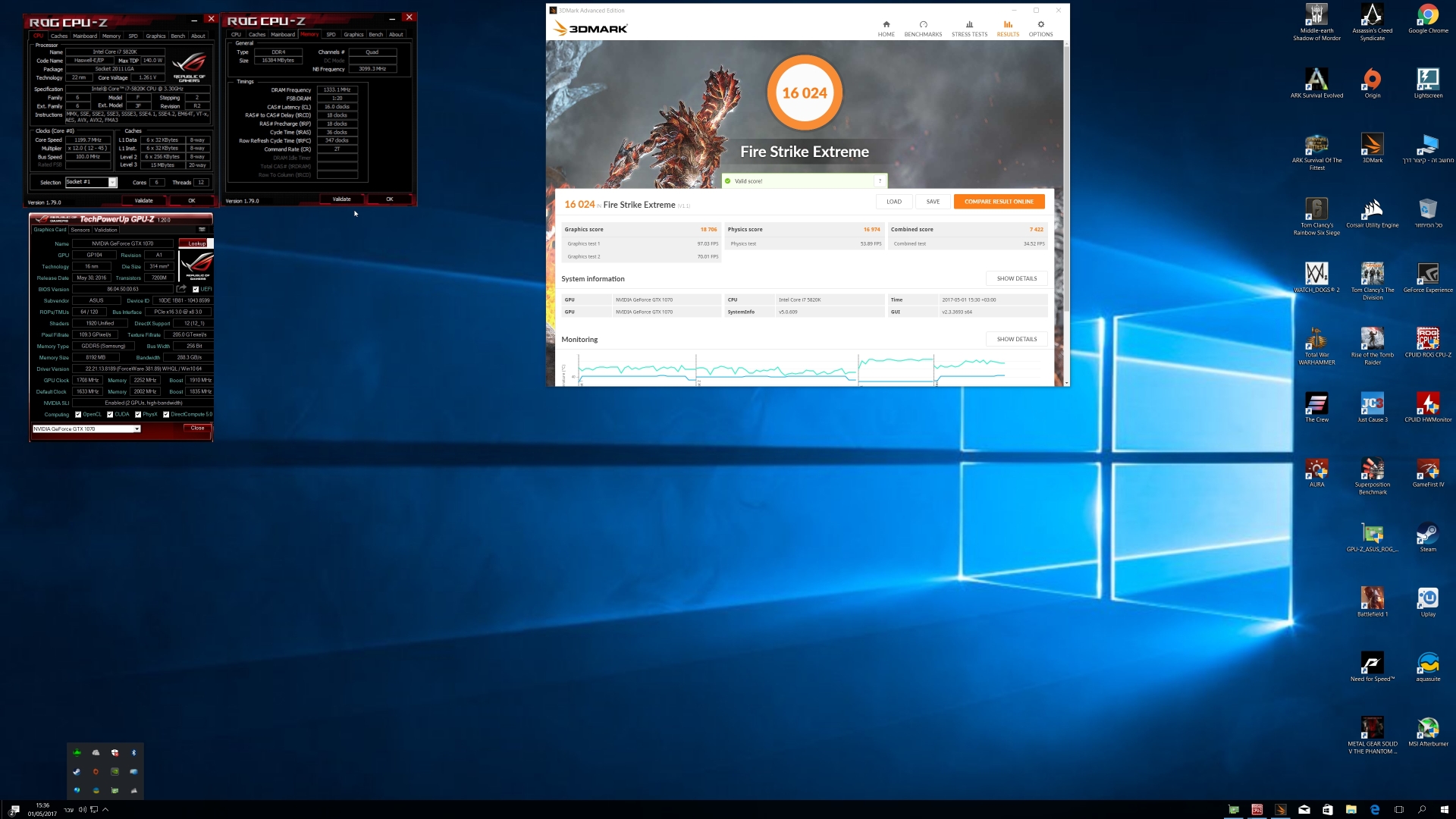1456x819 pixels.
Task: Switch to SPD tab in left CPU-Z
Action: point(133,36)
